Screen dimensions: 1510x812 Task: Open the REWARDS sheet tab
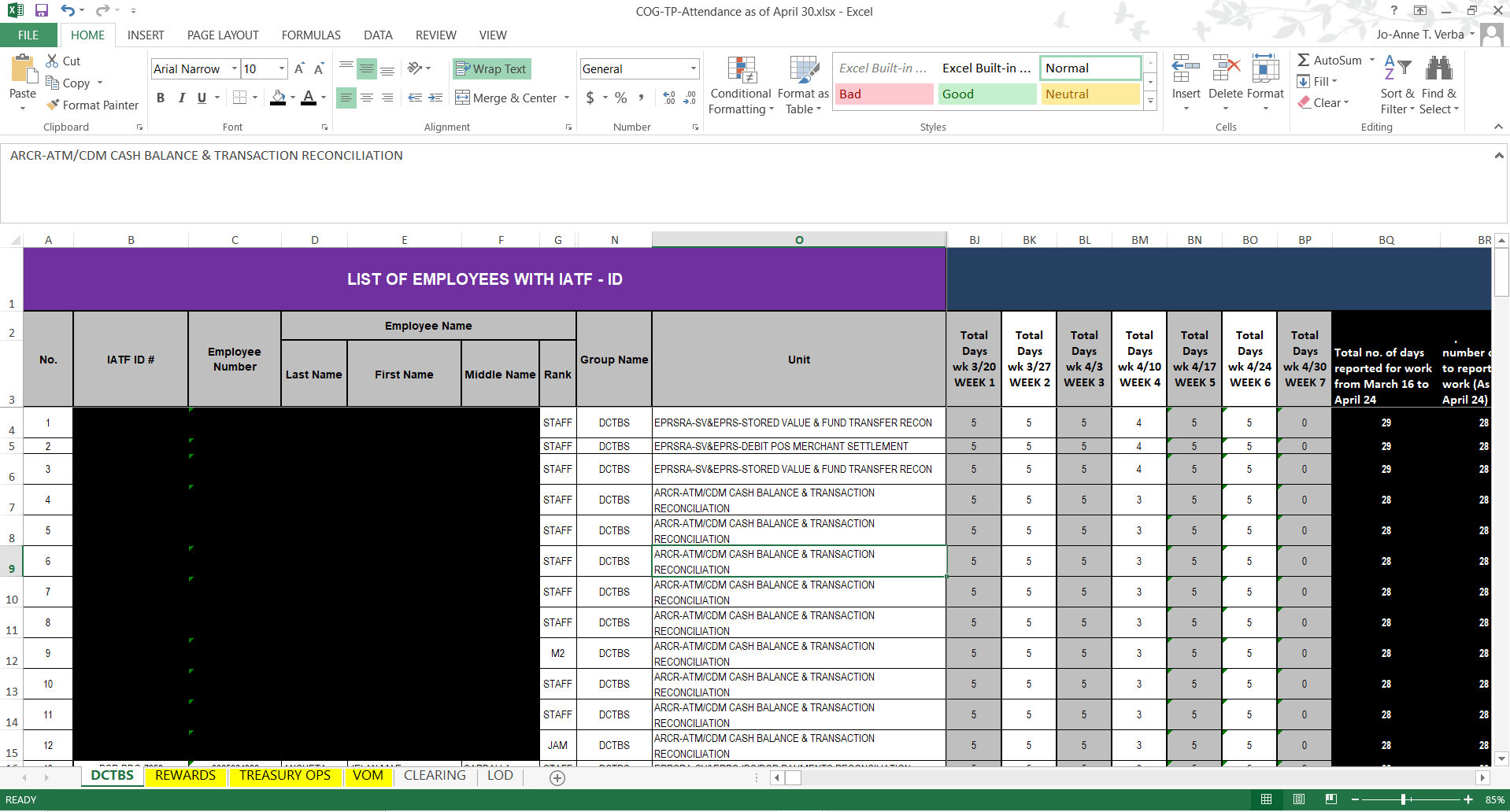185,776
